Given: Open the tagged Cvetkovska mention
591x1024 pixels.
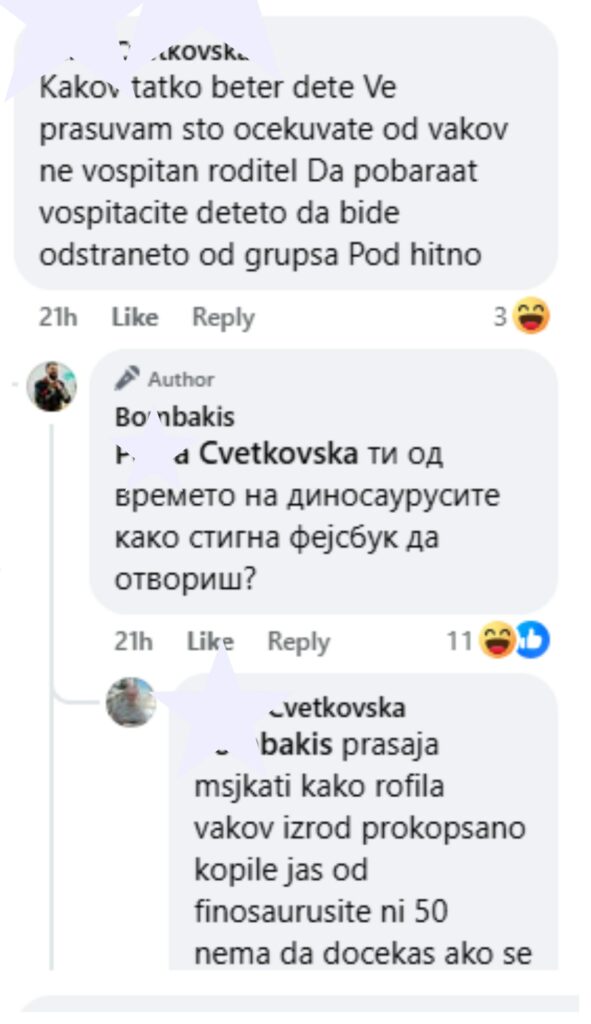Looking at the screenshot, I should point(236,454).
